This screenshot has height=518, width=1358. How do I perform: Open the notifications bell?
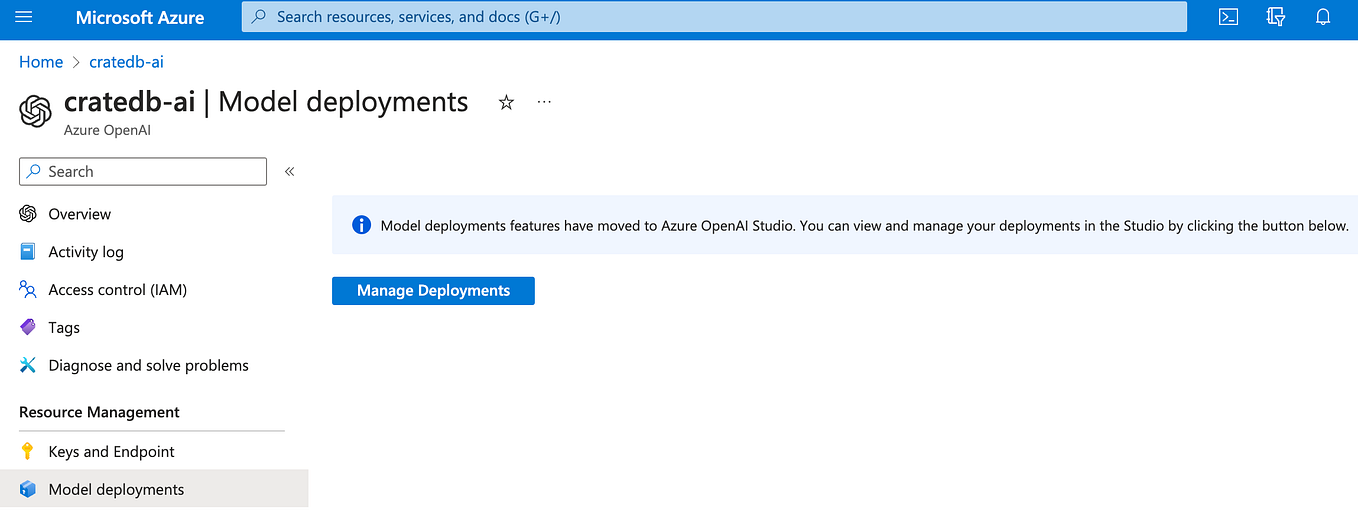click(1323, 17)
